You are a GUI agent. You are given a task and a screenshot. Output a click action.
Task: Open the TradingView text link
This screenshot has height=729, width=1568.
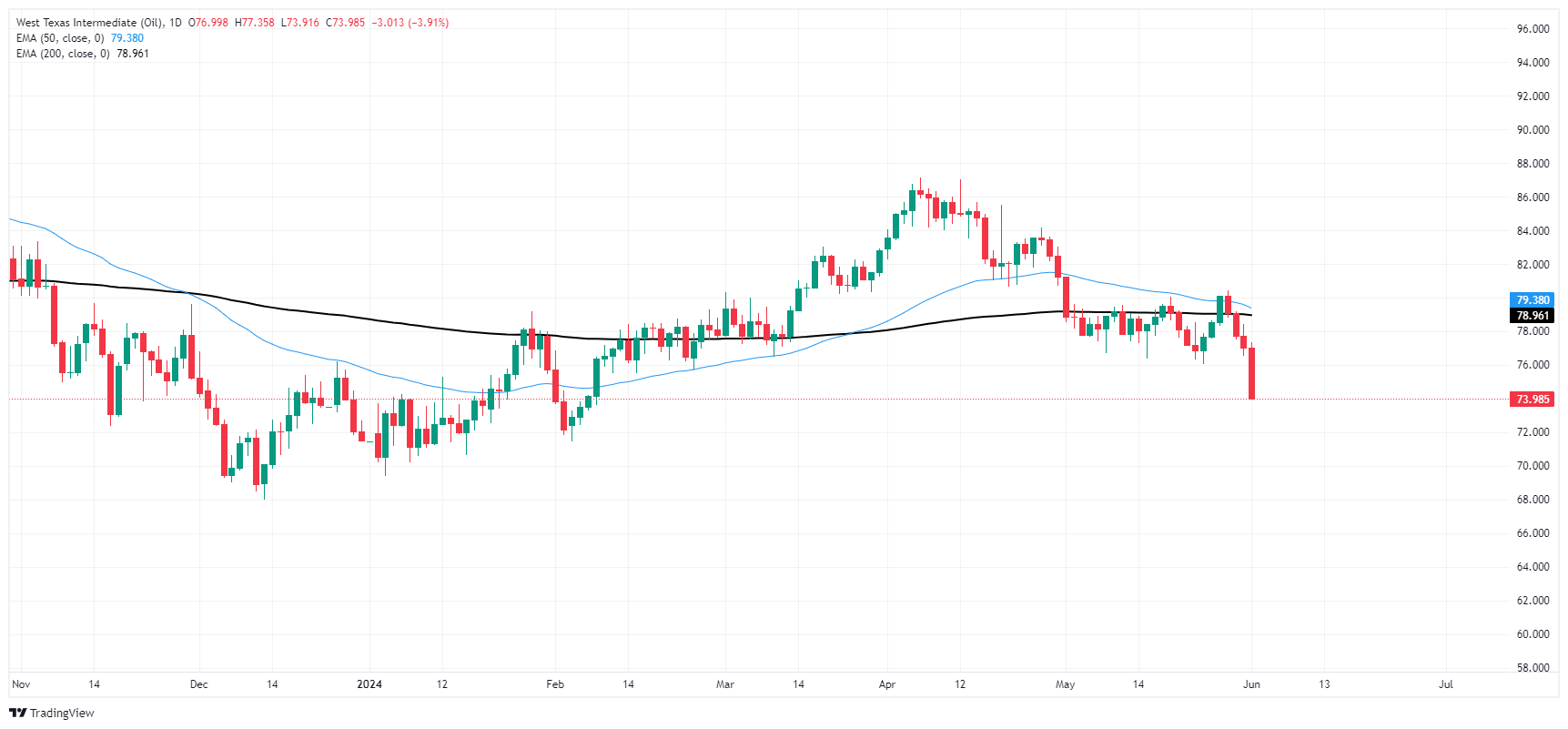62,713
